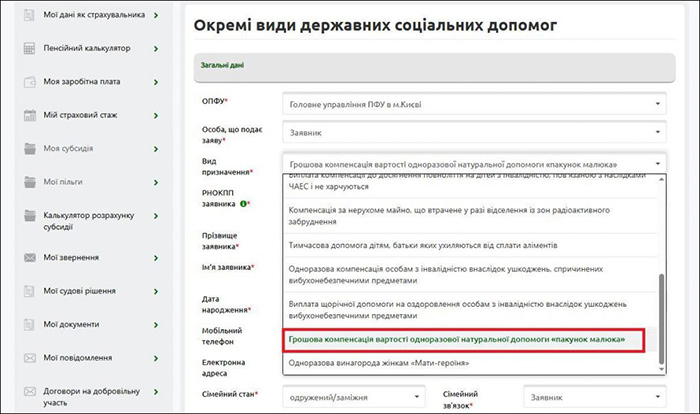Select Виплата щорічної допомоги на оздоровлення option

(x=471, y=309)
